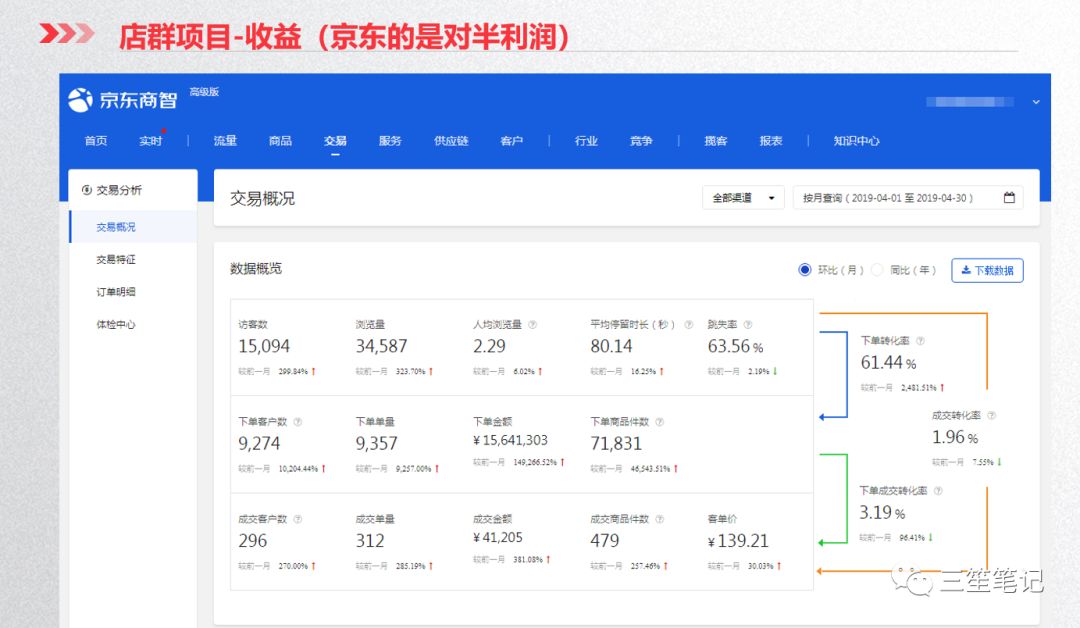Click the 人均浏览量 value 2.29
Screen dimensions: 1080x628
489,346
